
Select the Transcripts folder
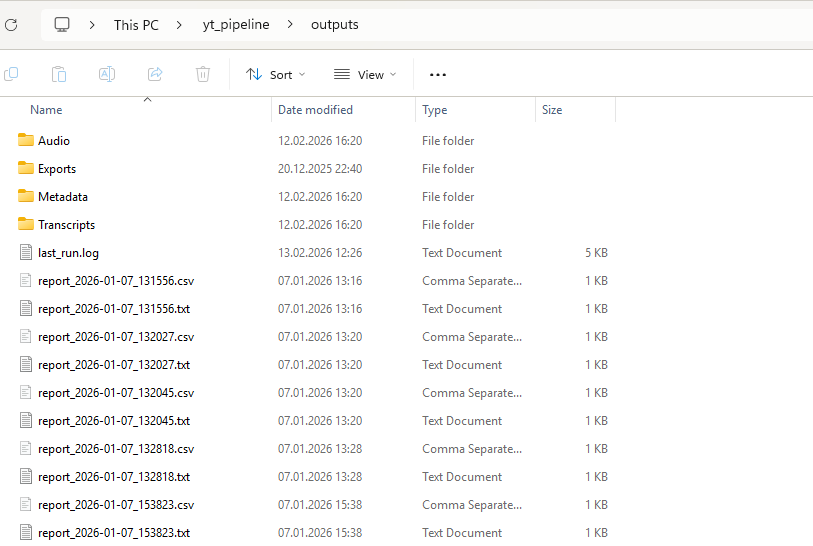point(66,225)
